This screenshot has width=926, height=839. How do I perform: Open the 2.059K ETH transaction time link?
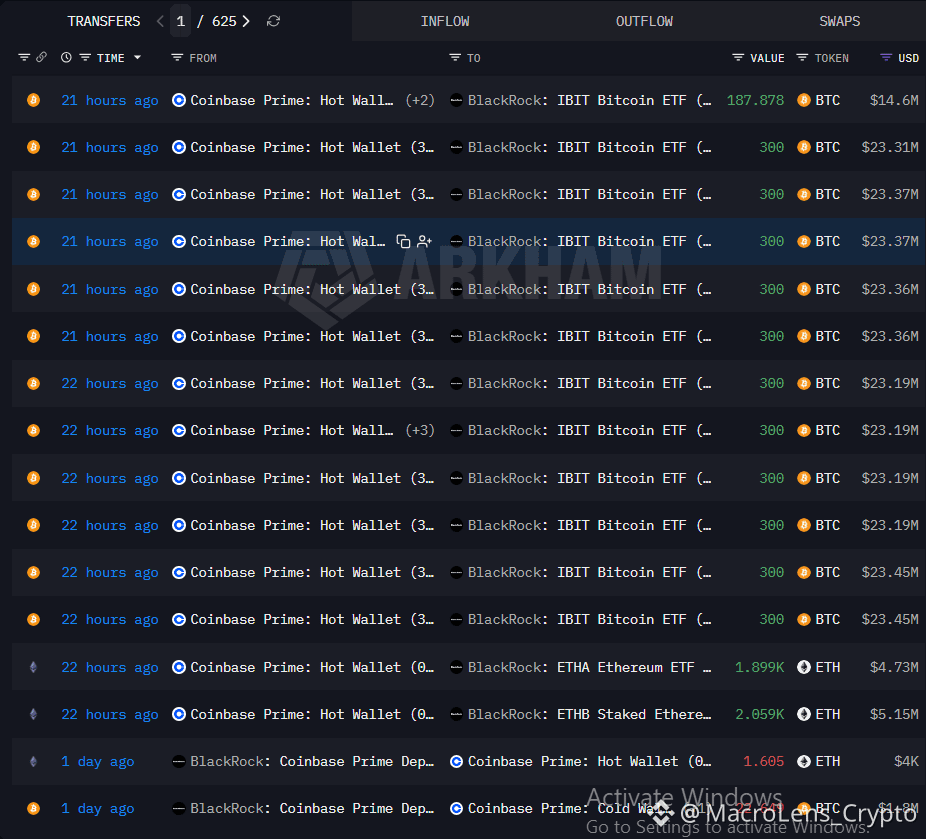pos(110,714)
